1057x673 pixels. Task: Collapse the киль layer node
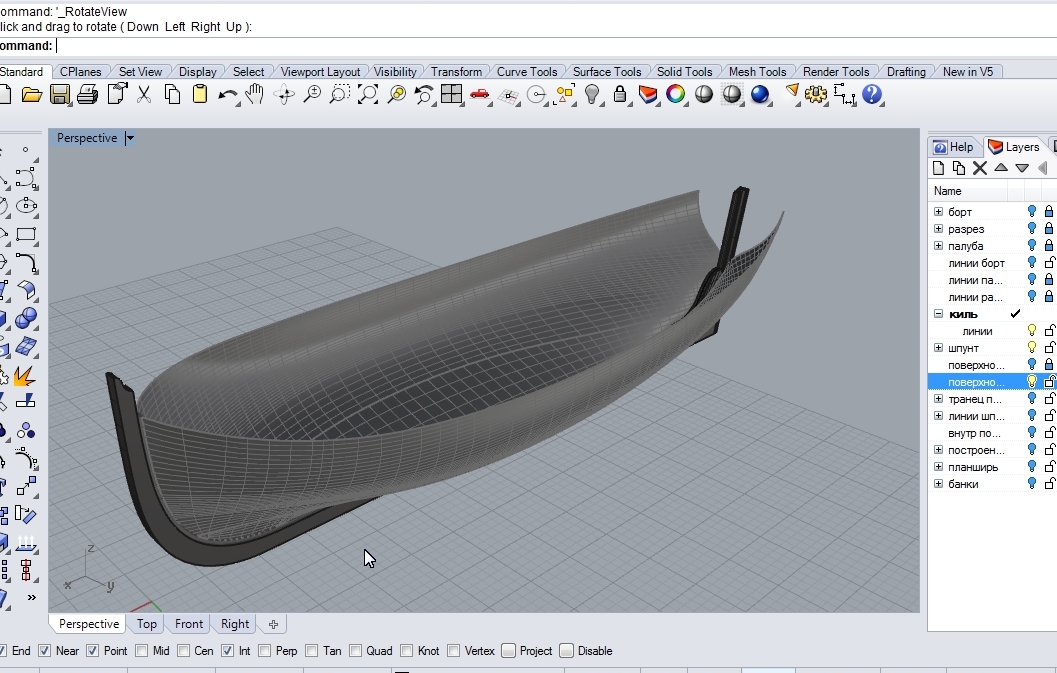[938, 314]
